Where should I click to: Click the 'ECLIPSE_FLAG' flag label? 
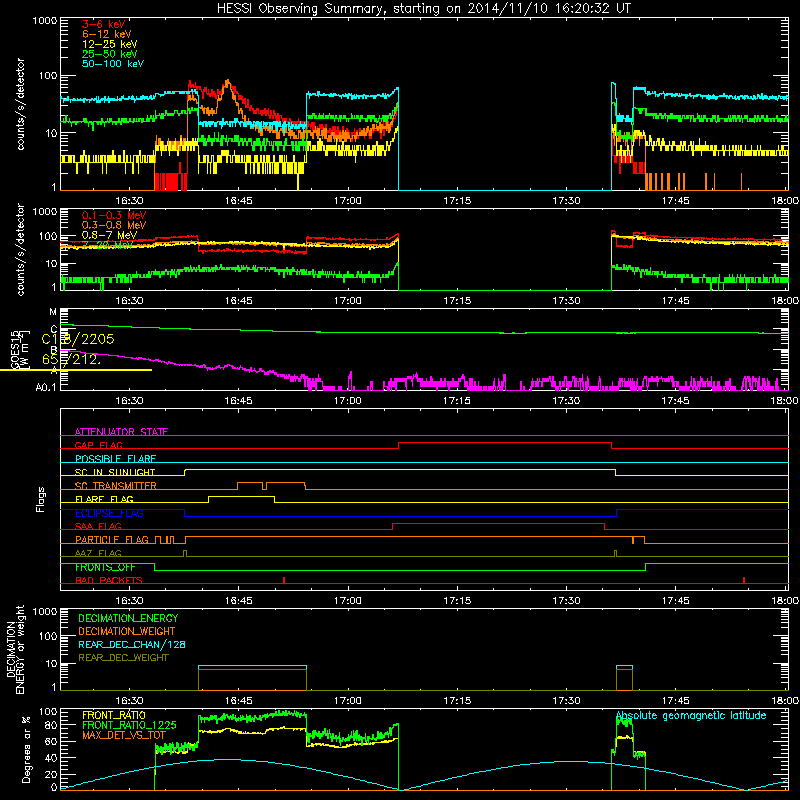[x=109, y=513]
